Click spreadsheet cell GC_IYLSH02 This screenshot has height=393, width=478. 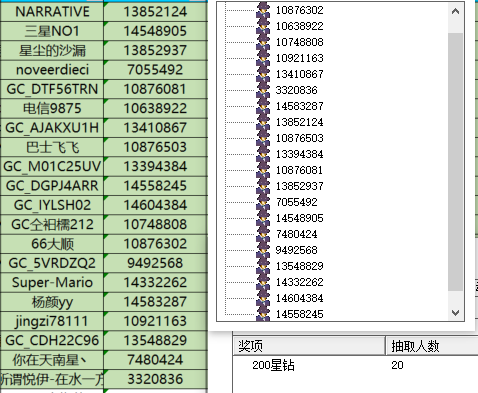point(52,205)
